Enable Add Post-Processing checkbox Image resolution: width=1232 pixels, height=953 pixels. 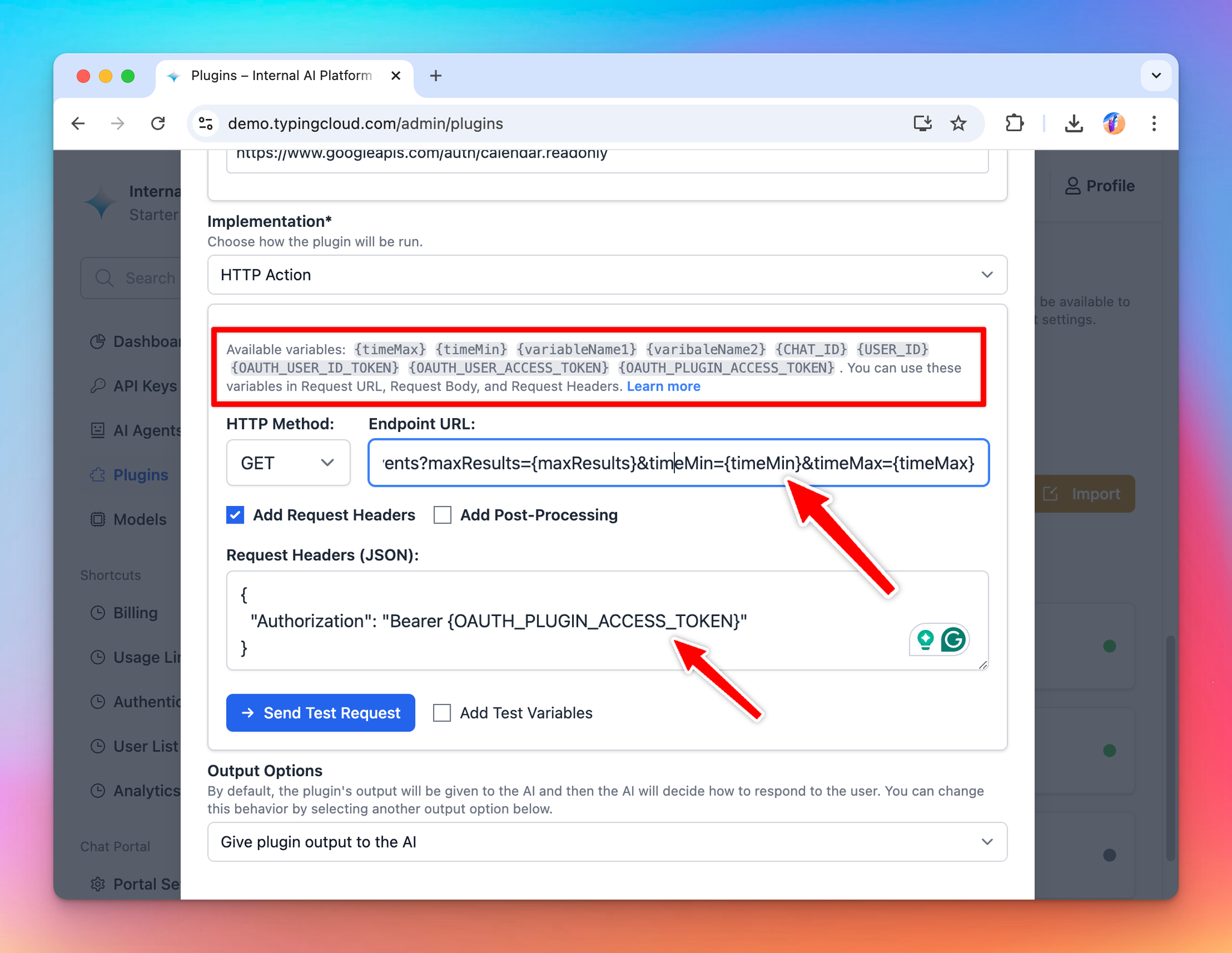[443, 515]
